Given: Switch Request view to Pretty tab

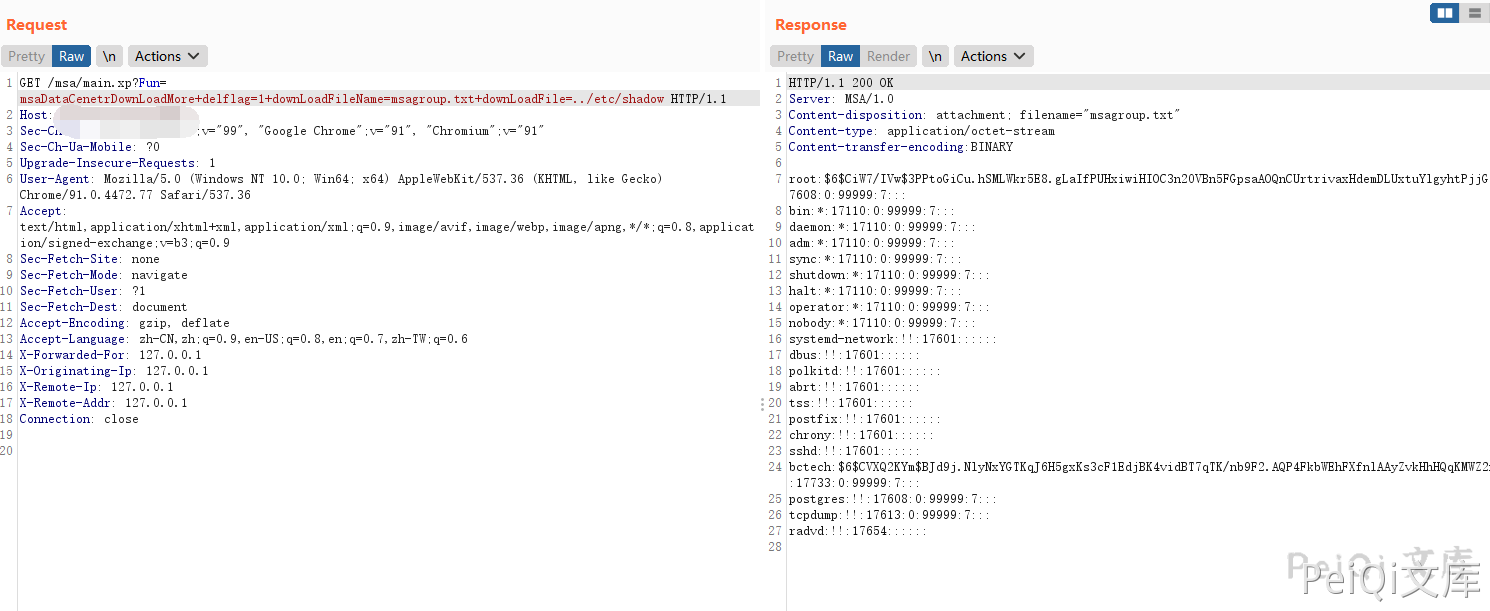Looking at the screenshot, I should (27, 56).
